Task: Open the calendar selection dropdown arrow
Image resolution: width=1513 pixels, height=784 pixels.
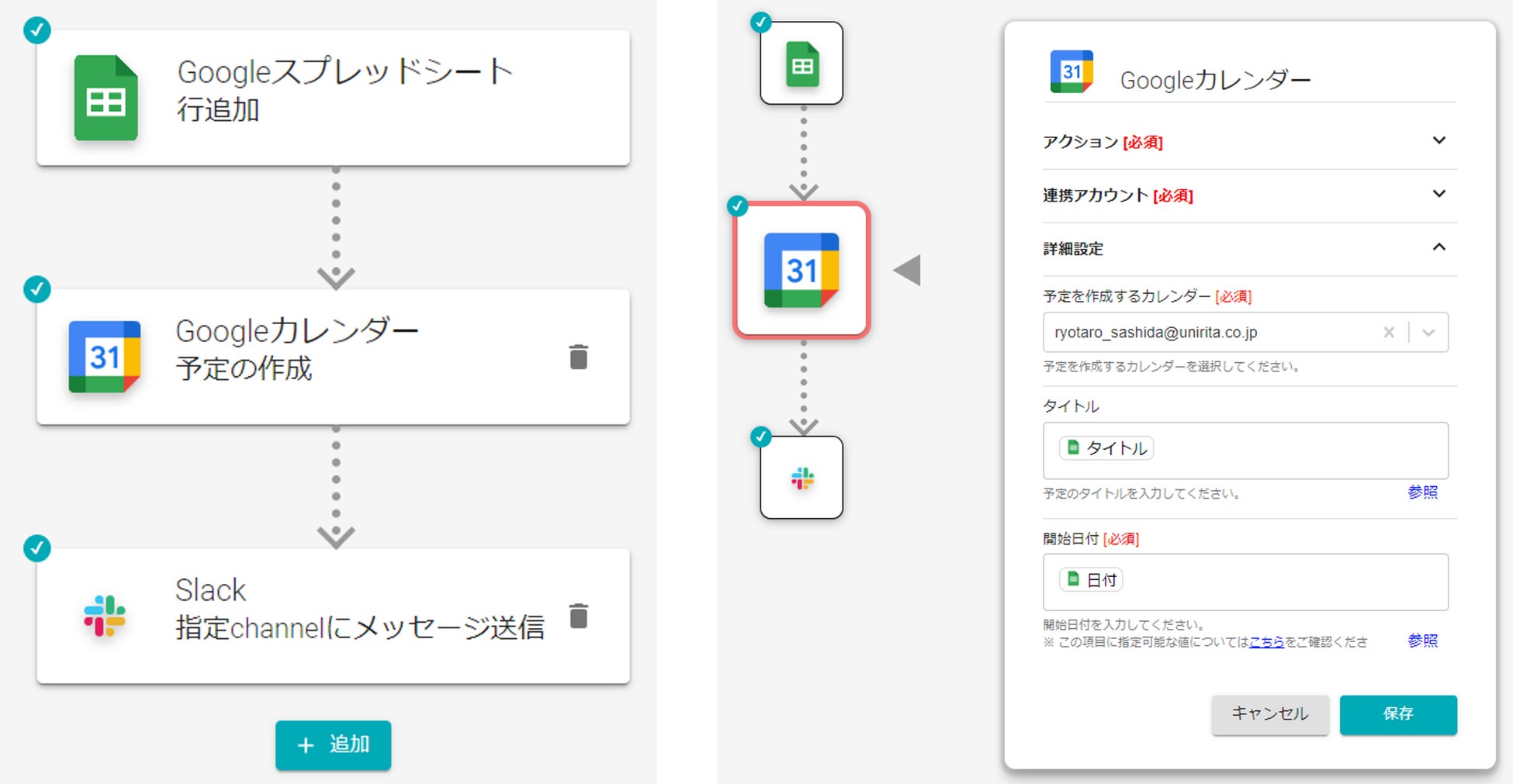Action: (x=1428, y=333)
